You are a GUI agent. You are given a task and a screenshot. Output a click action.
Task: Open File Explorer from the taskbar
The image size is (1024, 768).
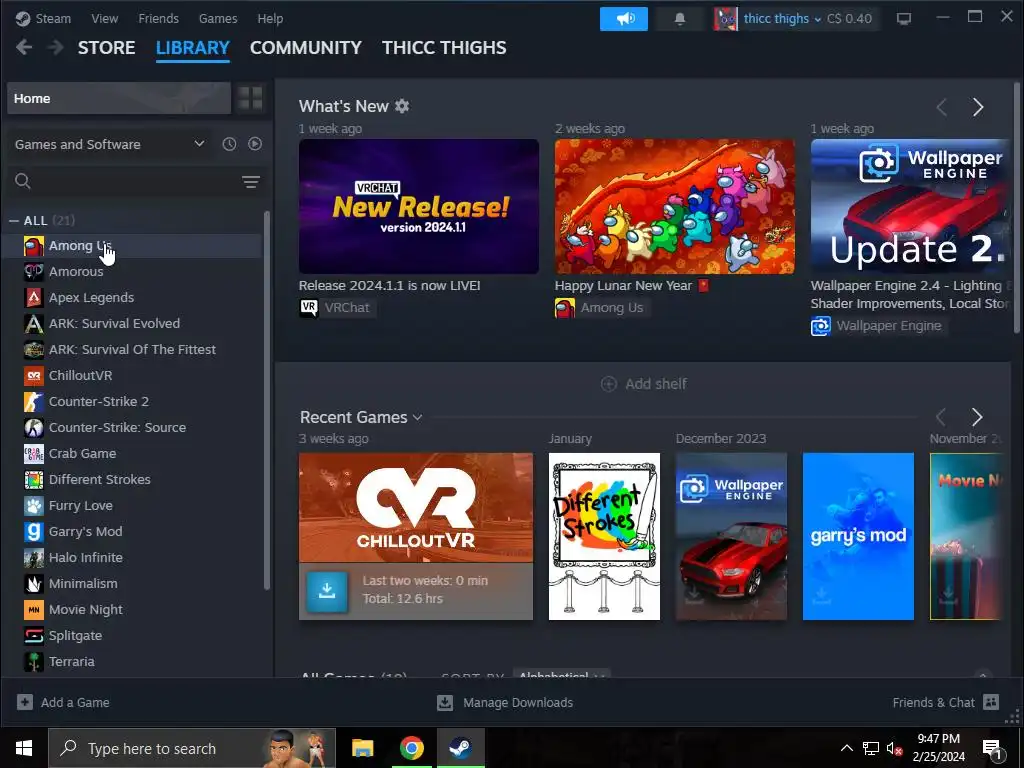pos(362,748)
